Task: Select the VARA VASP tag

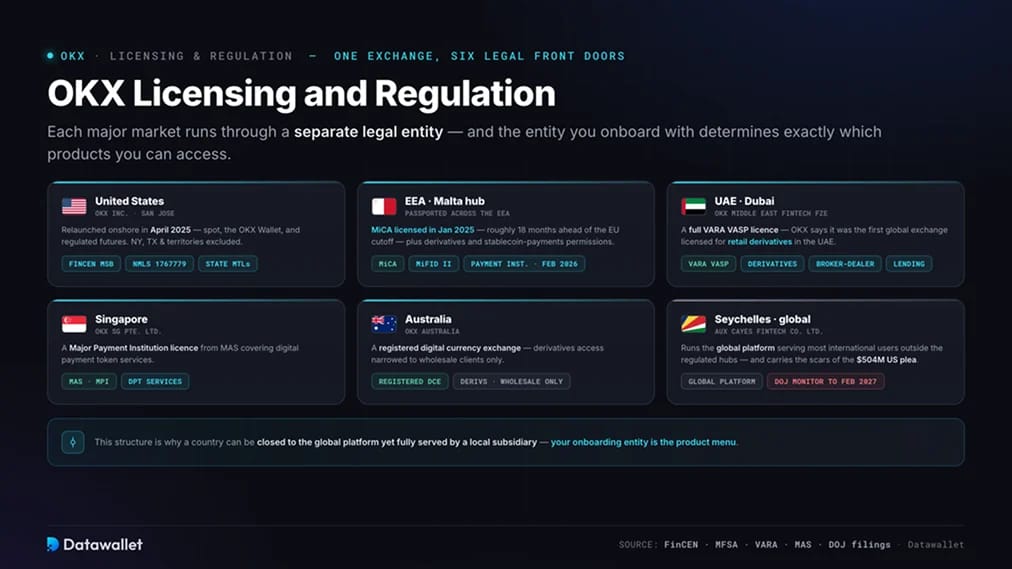Action: click(x=708, y=264)
